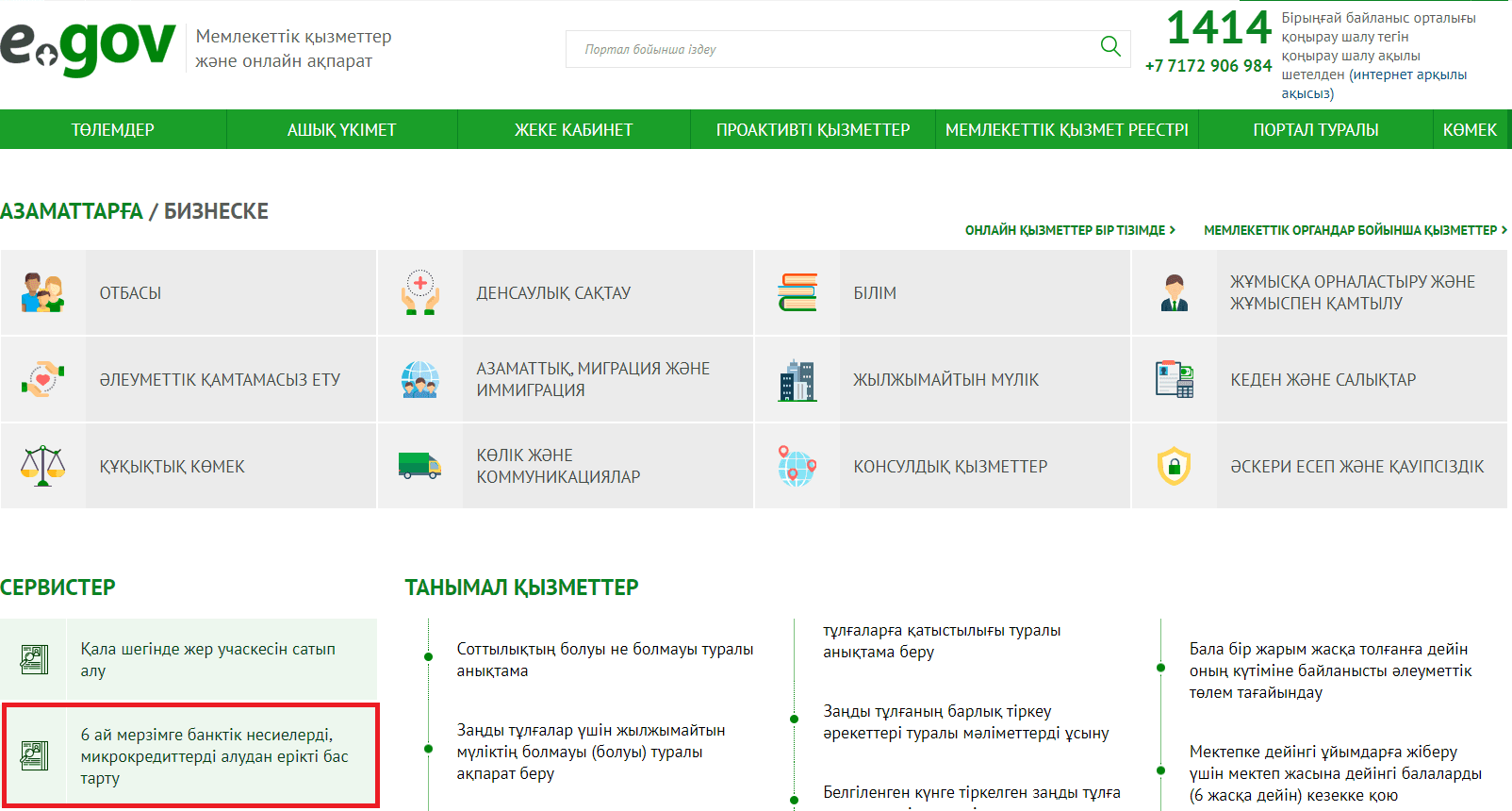Click the citizenship and migration globe icon
The width and height of the screenshot is (1512, 811).
pos(420,379)
